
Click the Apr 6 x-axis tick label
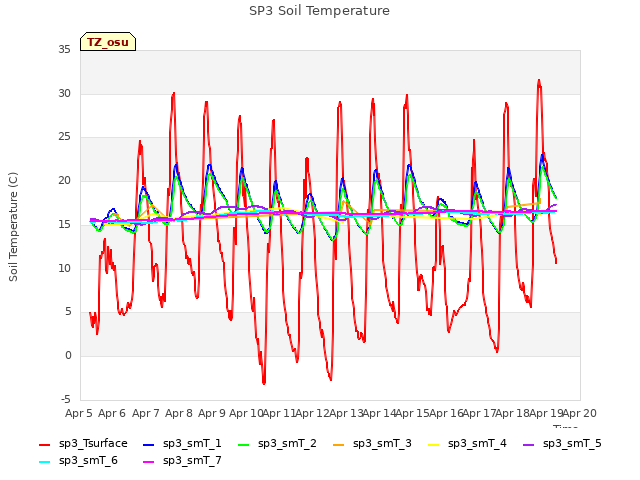[112, 413]
